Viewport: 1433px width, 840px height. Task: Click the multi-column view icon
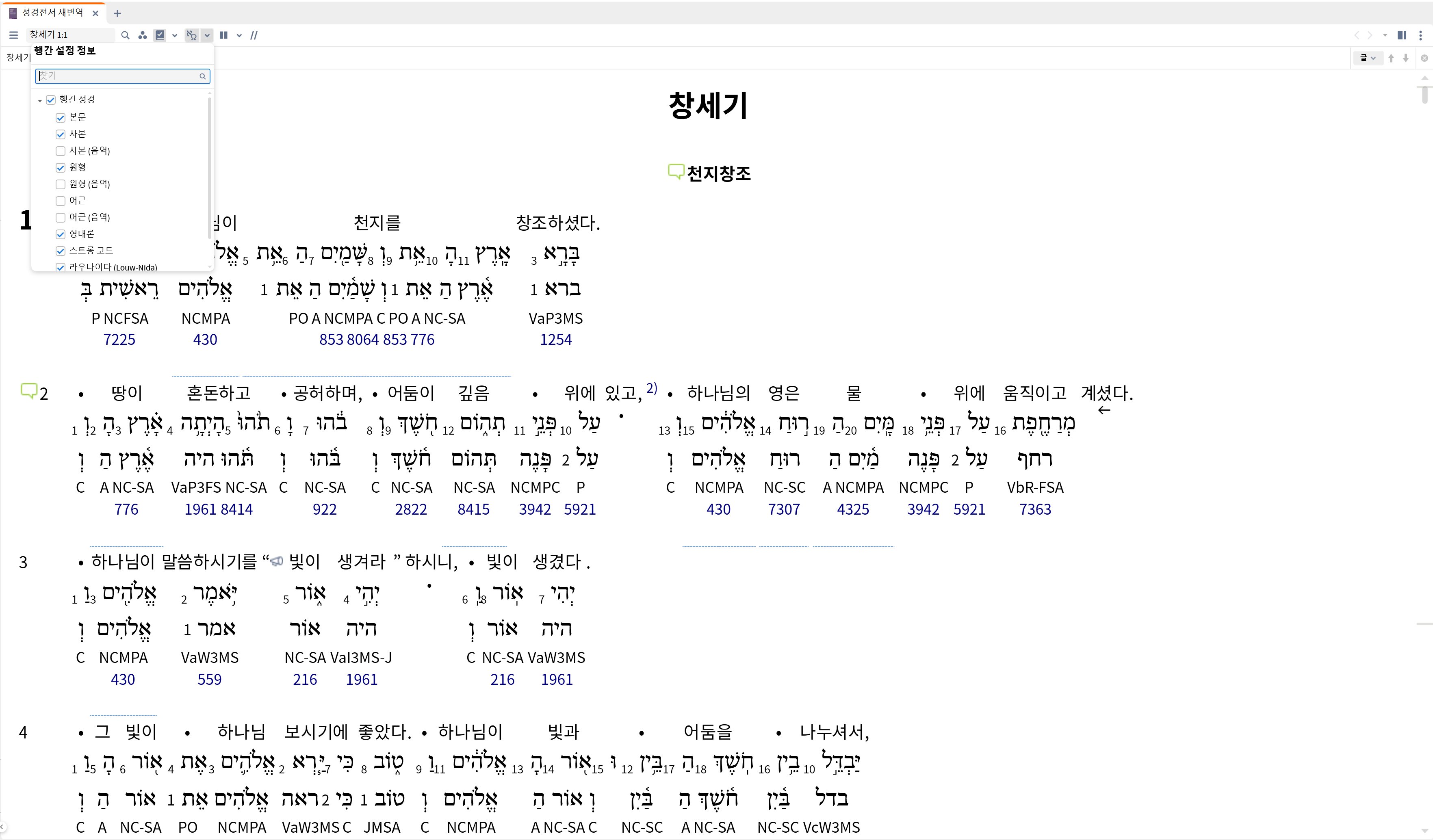pyautogui.click(x=223, y=35)
